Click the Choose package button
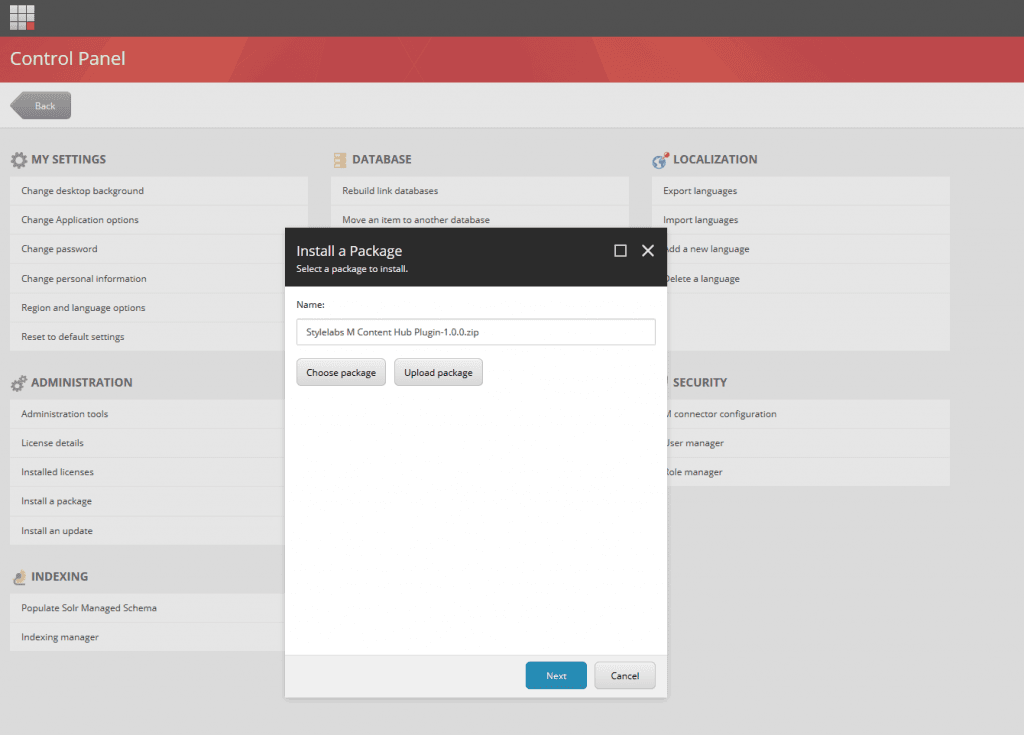 [341, 373]
